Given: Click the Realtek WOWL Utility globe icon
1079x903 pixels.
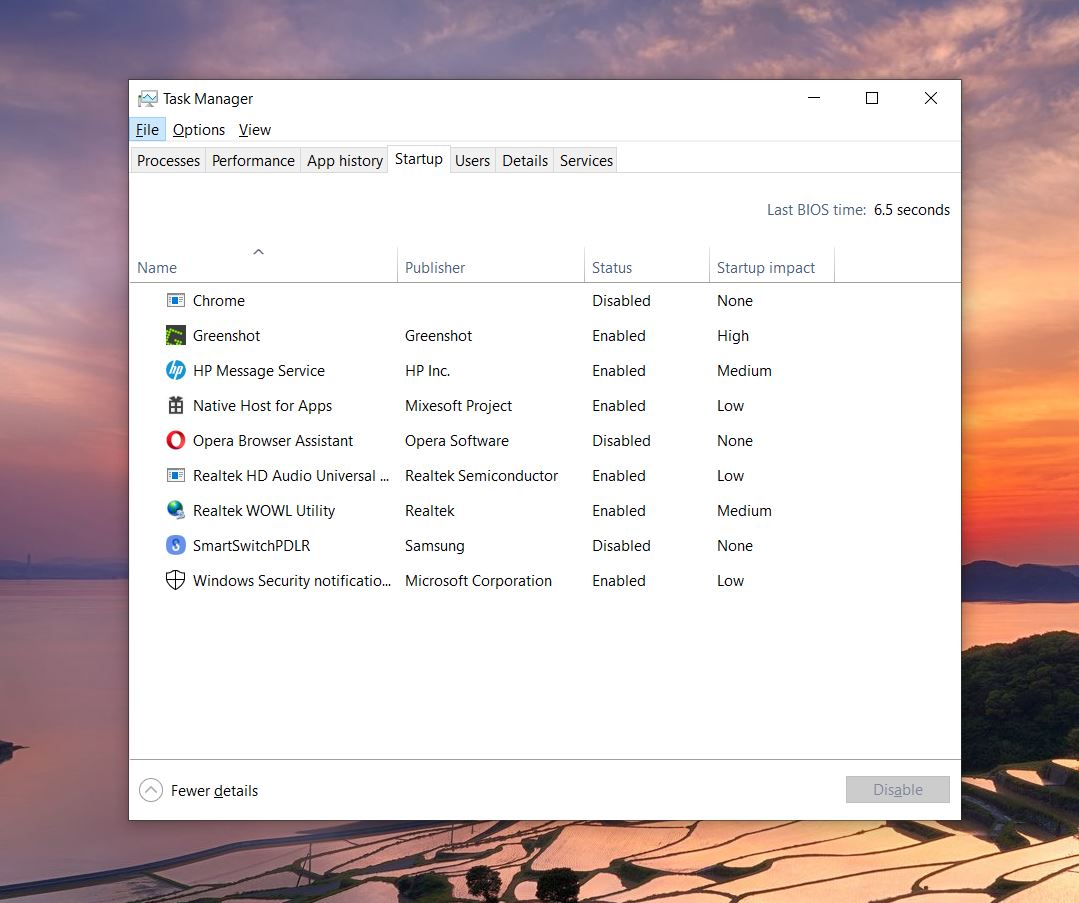Looking at the screenshot, I should 175,510.
